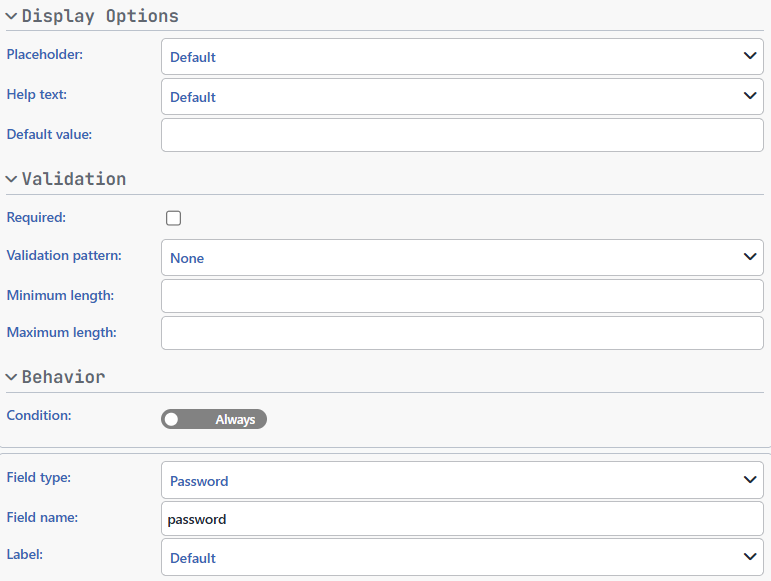
Task: Click the Validation pattern label
Action: 64,256
